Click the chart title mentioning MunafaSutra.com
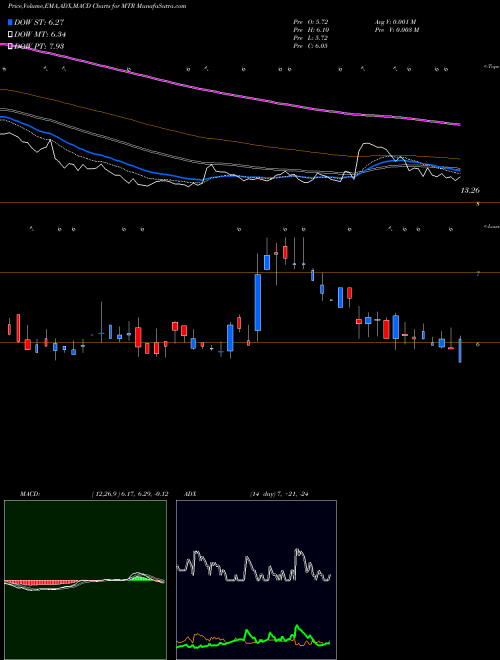This screenshot has width=500, height=660. [x=97, y=6]
